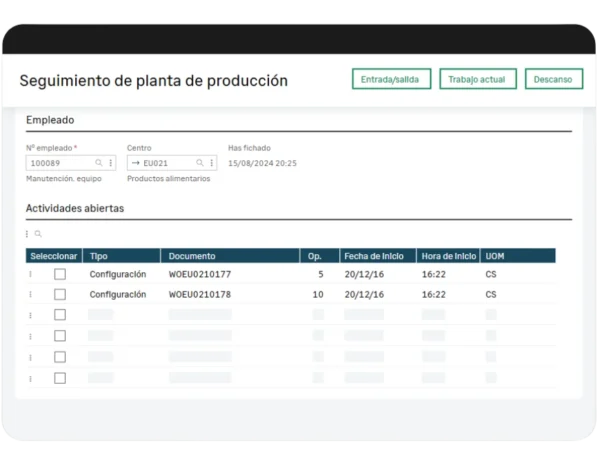Sort by the Seleccionar column header
The image size is (600, 463).
[54, 256]
